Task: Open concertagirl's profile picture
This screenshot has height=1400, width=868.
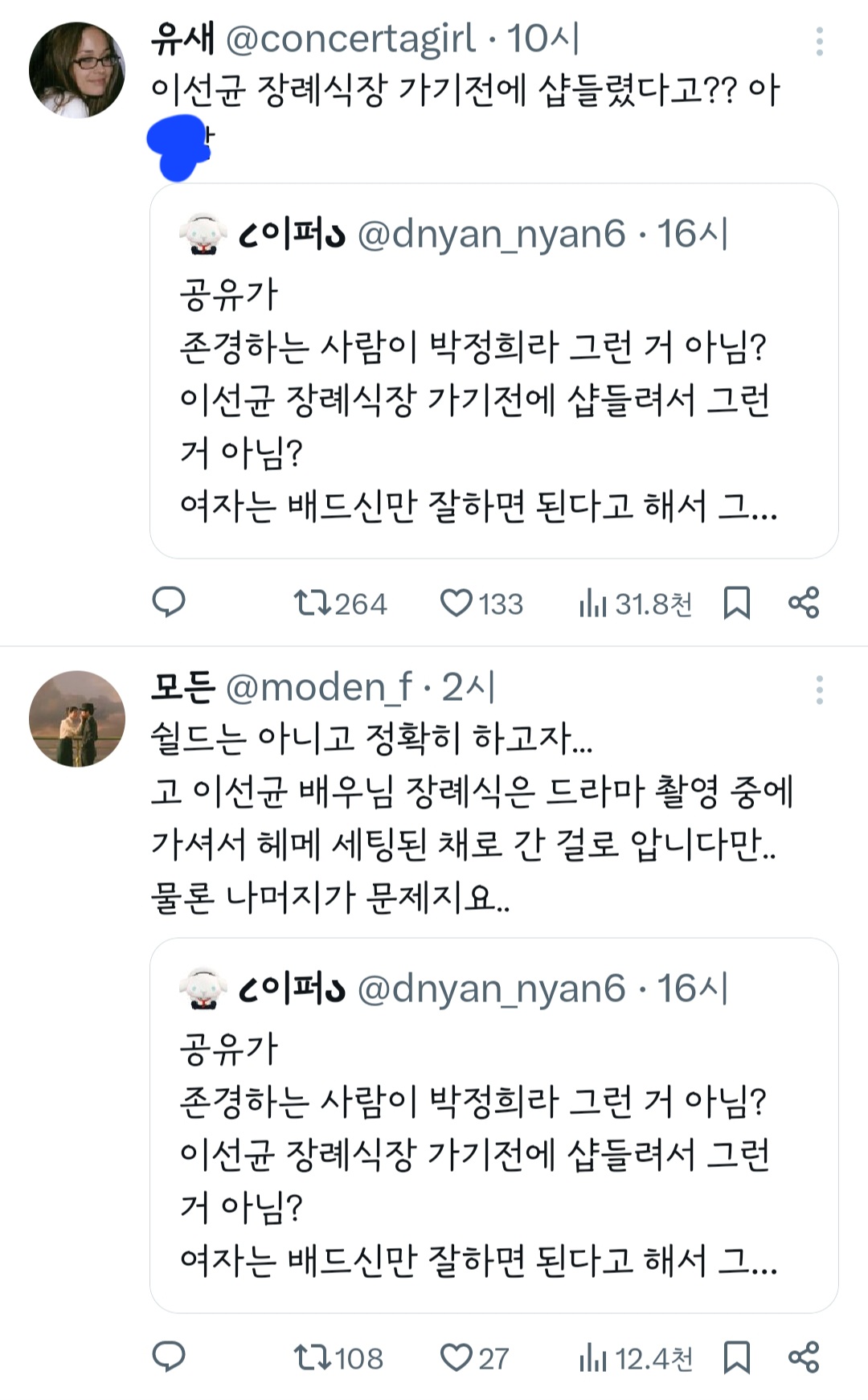Action: 77,71
